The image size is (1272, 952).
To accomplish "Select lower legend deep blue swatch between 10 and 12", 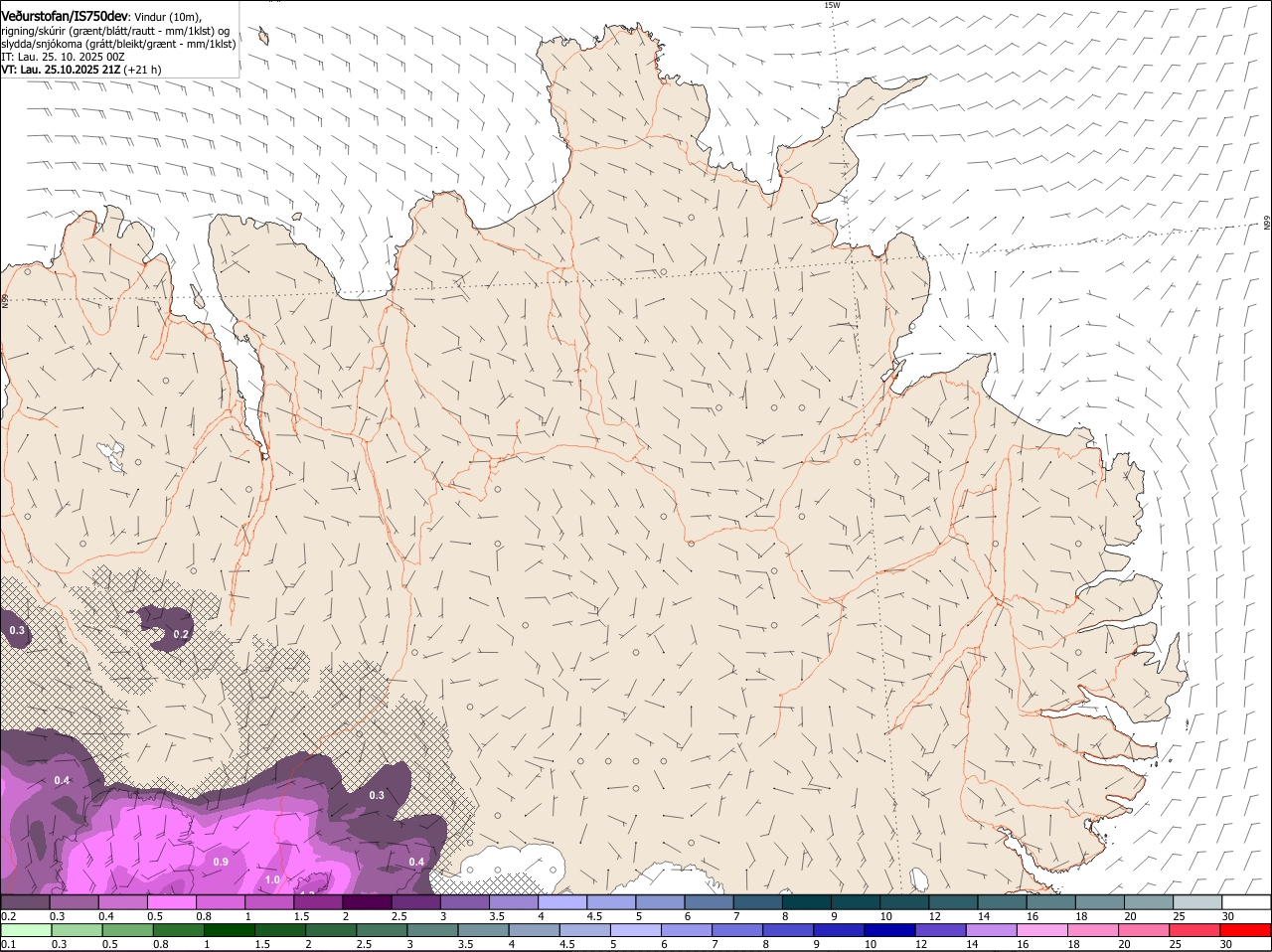I will click(888, 930).
